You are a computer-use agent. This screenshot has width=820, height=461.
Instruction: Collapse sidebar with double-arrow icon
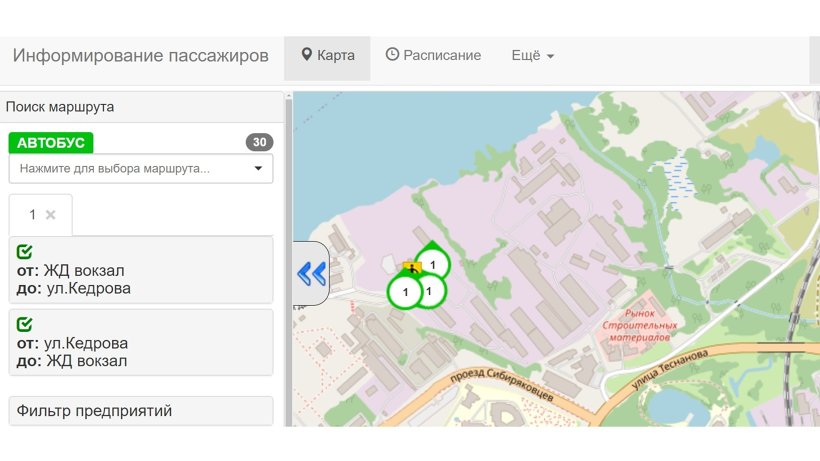coord(311,273)
